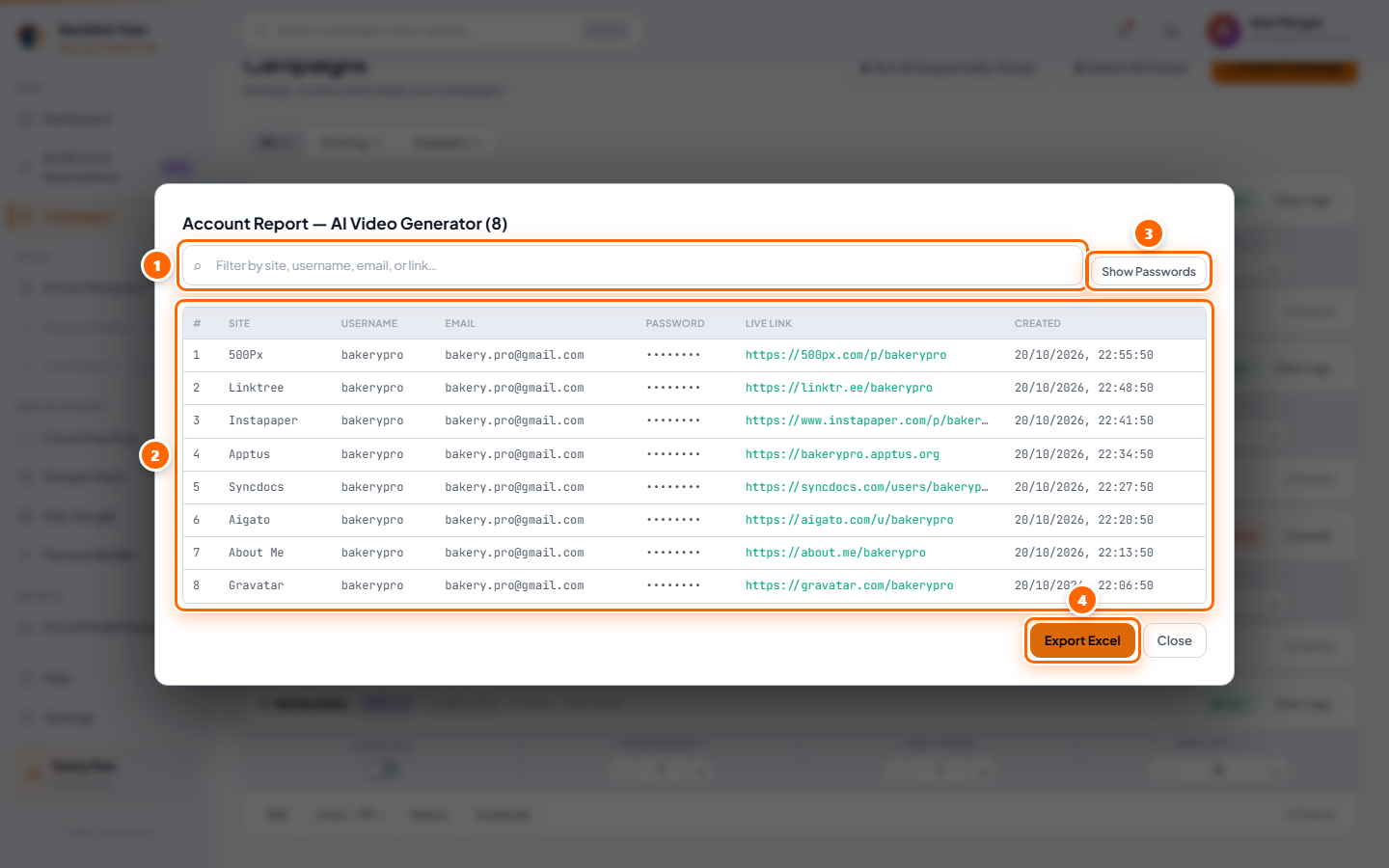Click the row number 8 cell
This screenshot has height=868, width=1389.
click(x=197, y=585)
